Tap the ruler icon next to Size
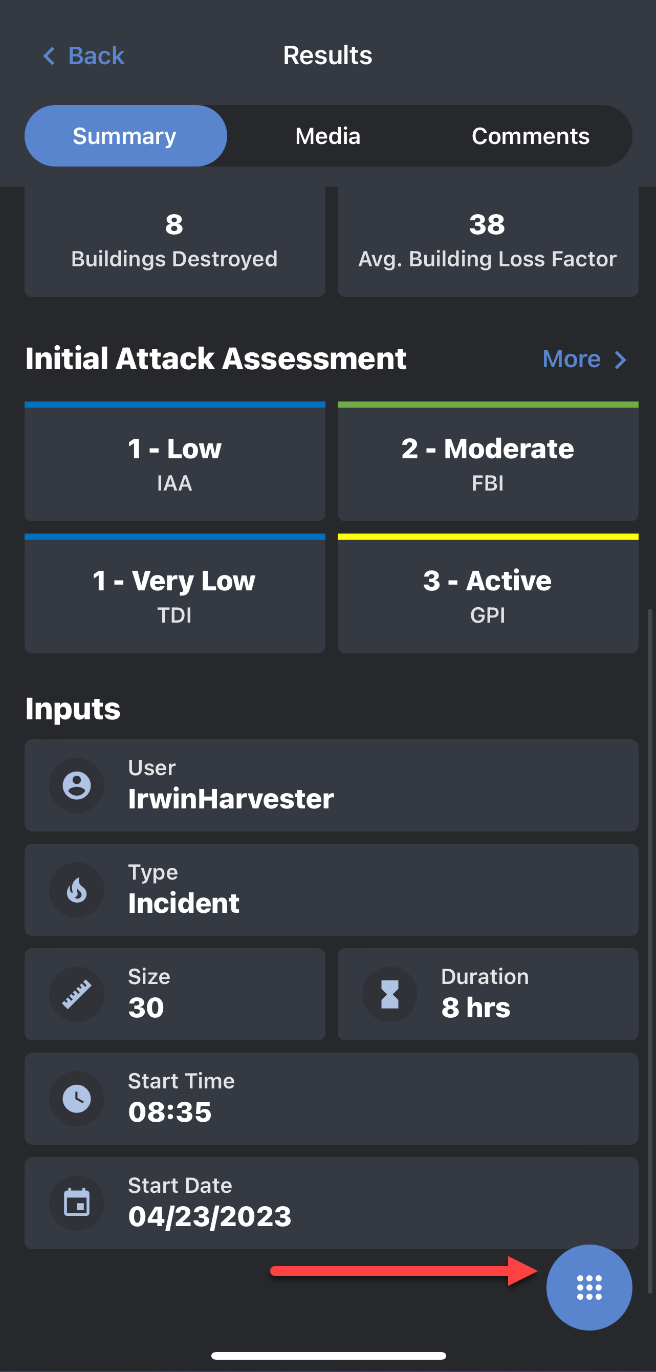The height and width of the screenshot is (1372, 656). 77,994
